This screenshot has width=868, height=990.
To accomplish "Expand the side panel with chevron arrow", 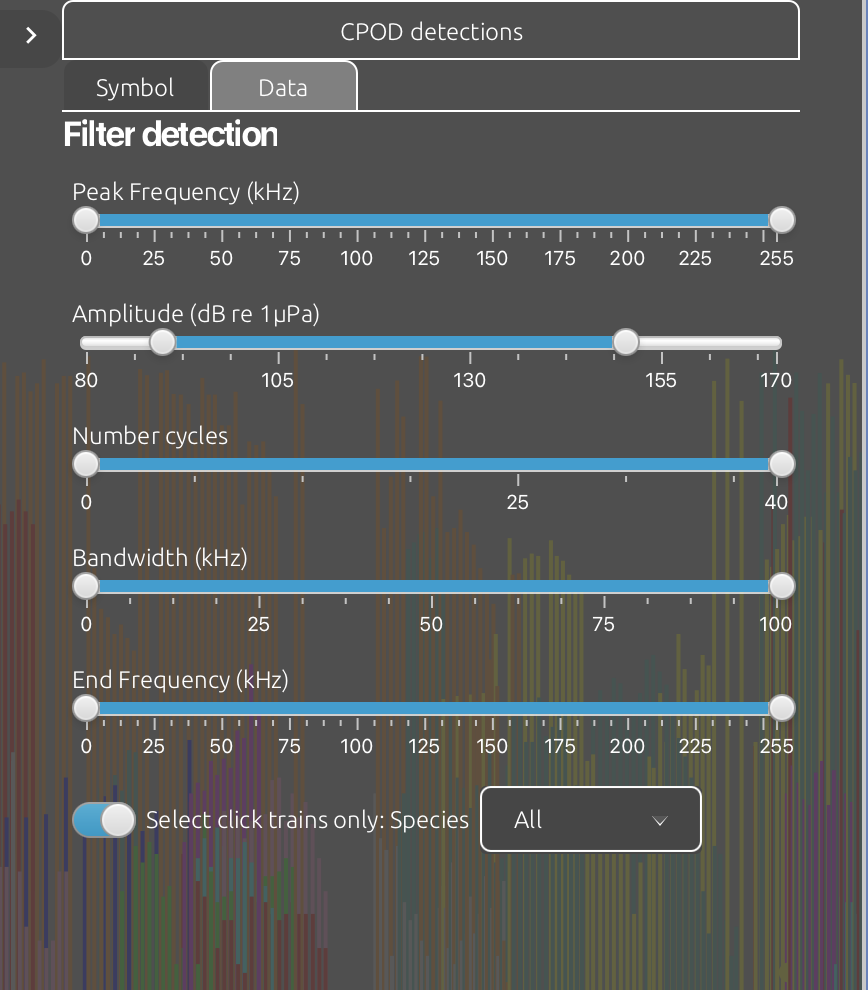I will (30, 35).
